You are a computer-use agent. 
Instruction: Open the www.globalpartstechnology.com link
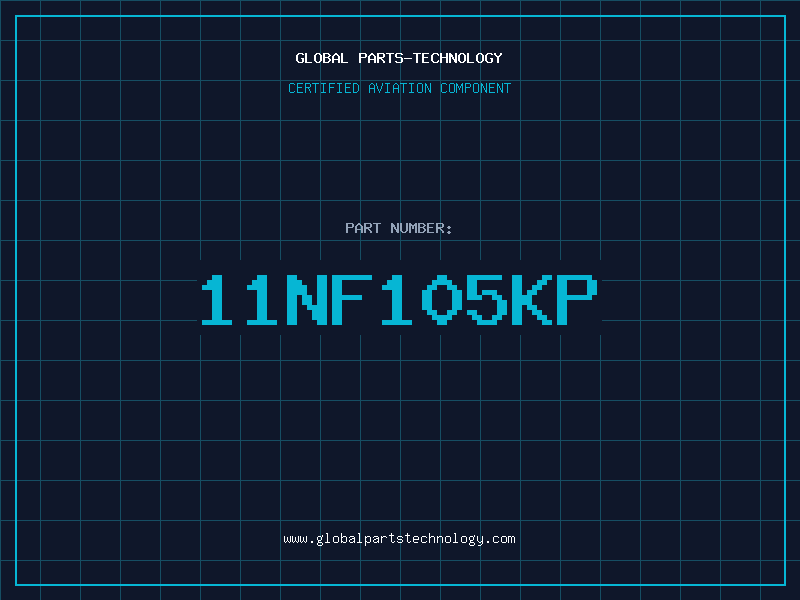[399, 539]
